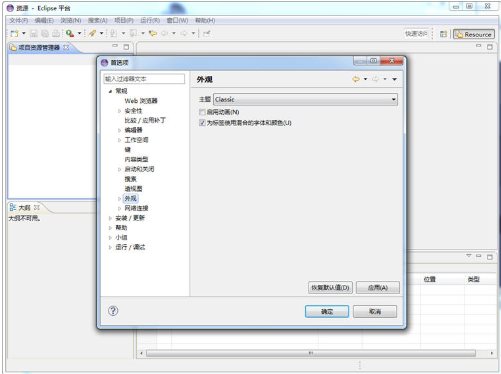Open the 搜索(A) menu
Screen dimensions: 501x374
pyautogui.click(x=97, y=21)
